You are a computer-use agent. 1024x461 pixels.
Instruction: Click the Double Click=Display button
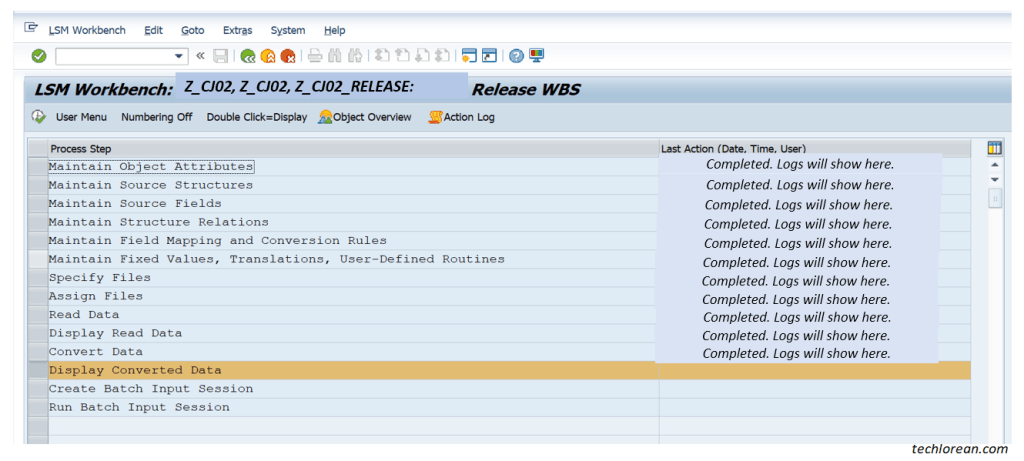[x=257, y=118]
